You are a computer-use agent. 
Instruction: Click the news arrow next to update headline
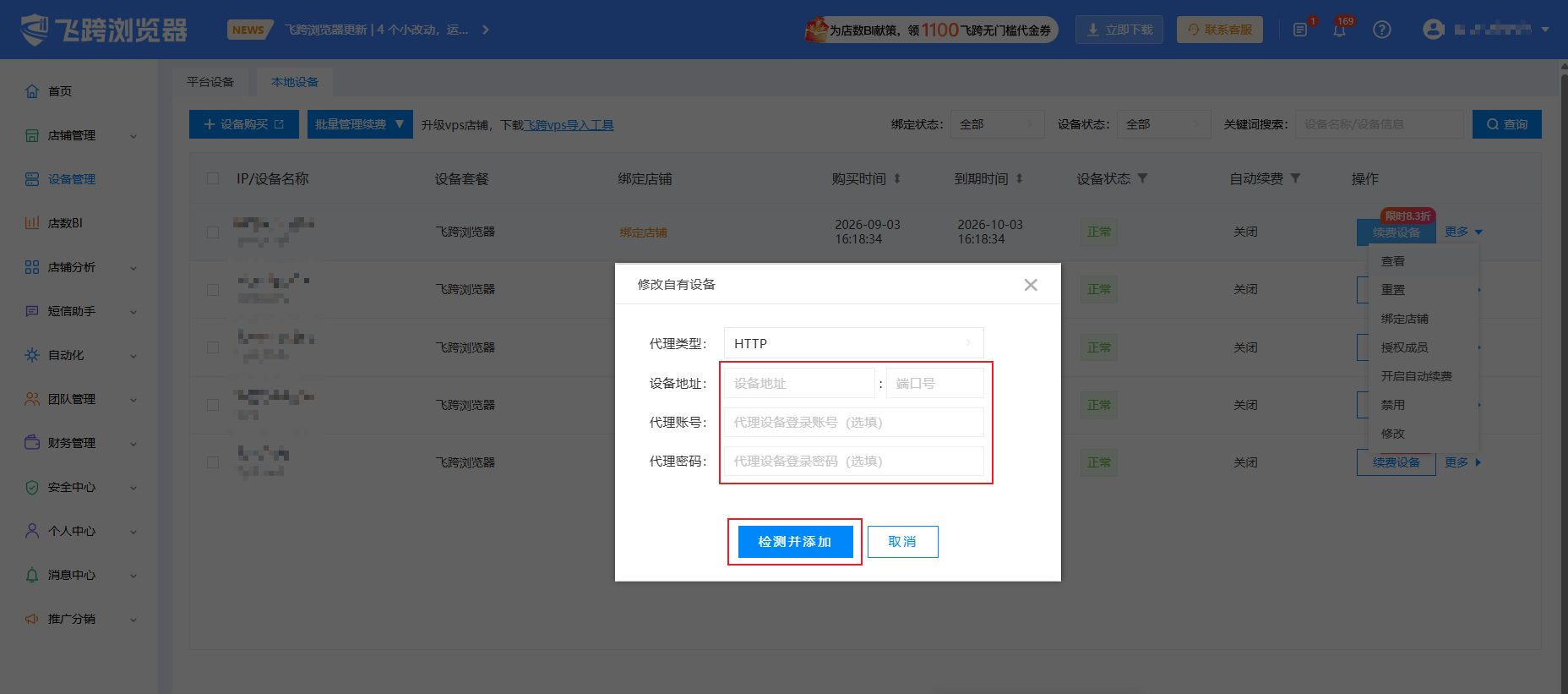coord(486,30)
